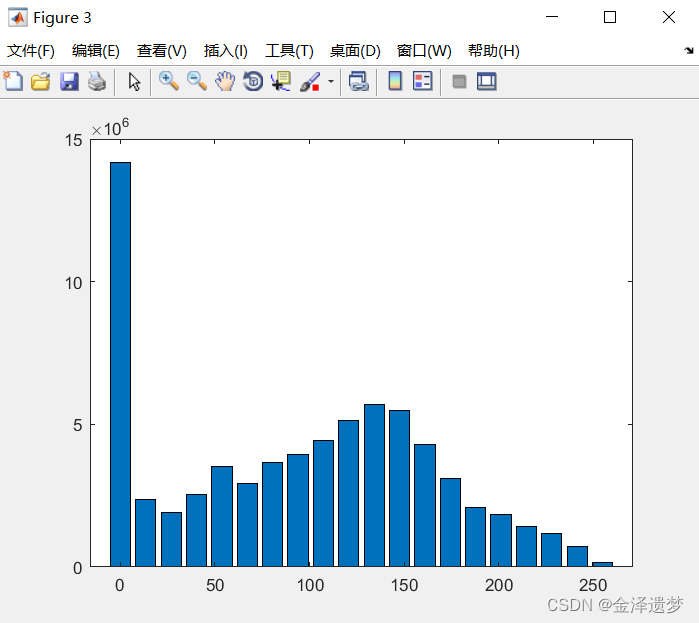Click the MATLAB logo in title bar
Viewport: 699px width, 623px height.
[18, 18]
